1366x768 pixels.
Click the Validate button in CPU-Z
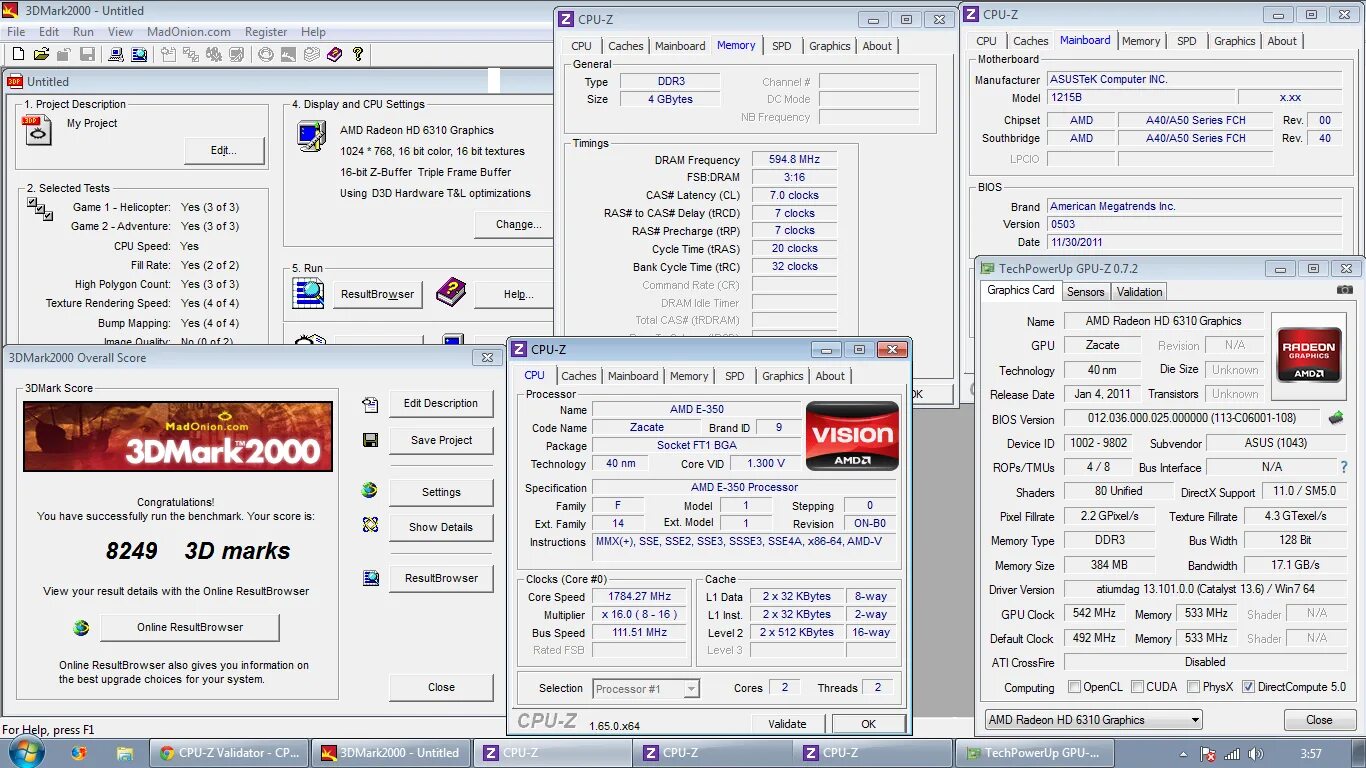[x=787, y=724]
